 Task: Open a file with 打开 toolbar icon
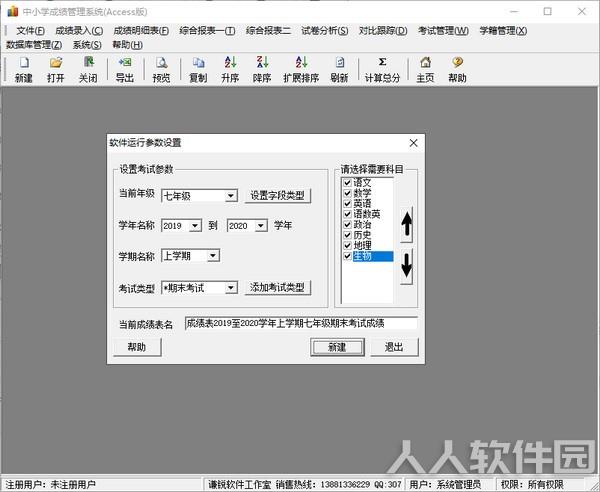(56, 69)
